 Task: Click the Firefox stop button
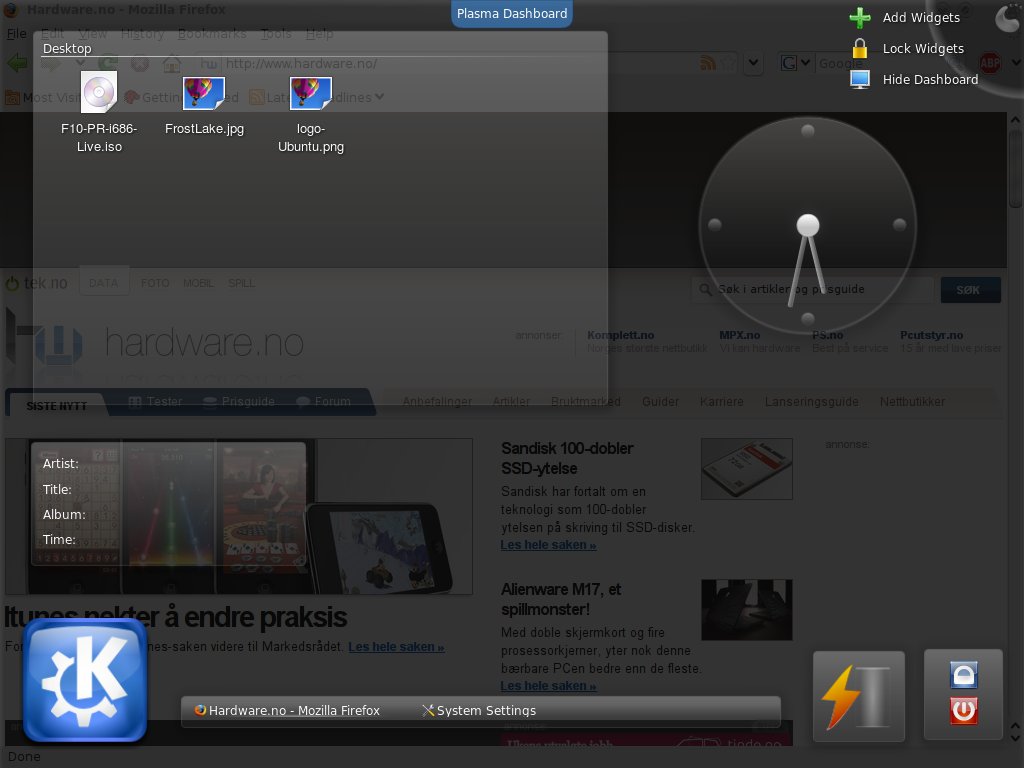[139, 63]
